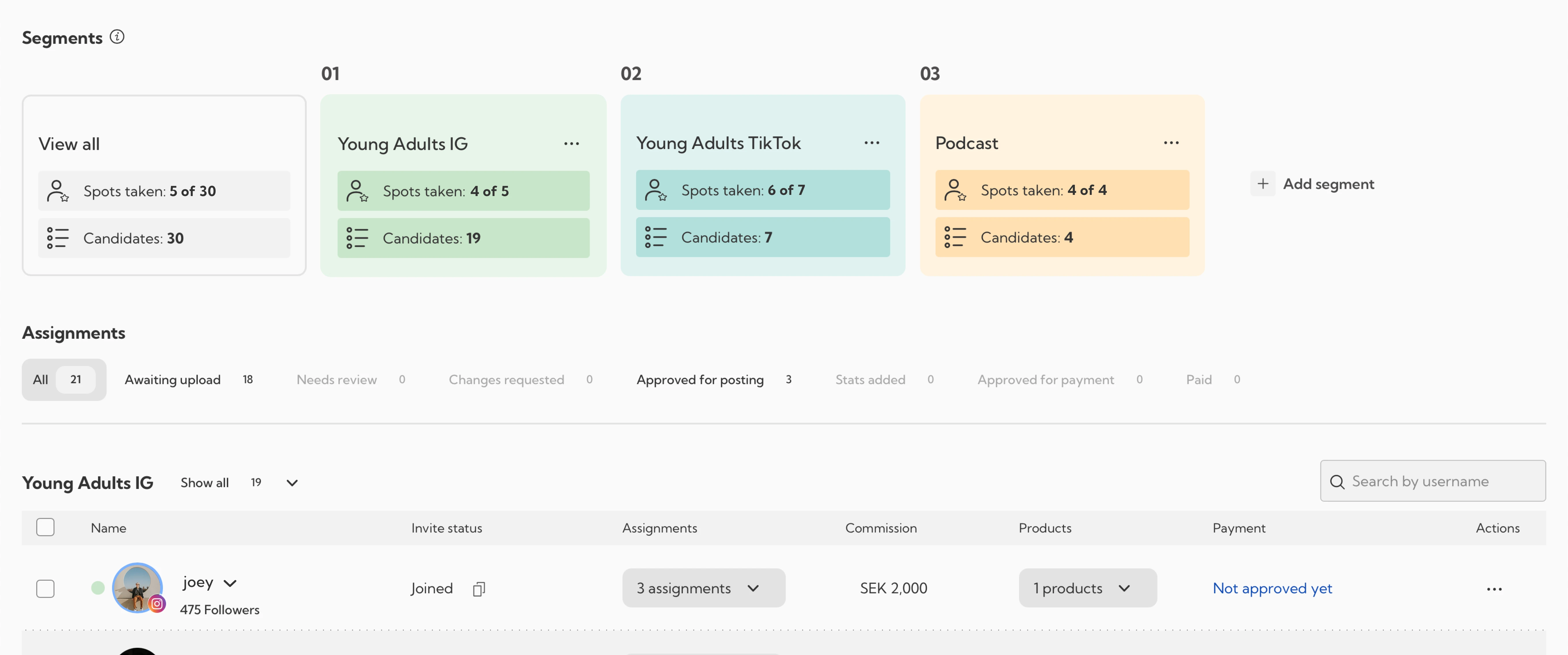The image size is (1568, 655).
Task: Click joey's 475 Followers text
Action: click(x=220, y=609)
